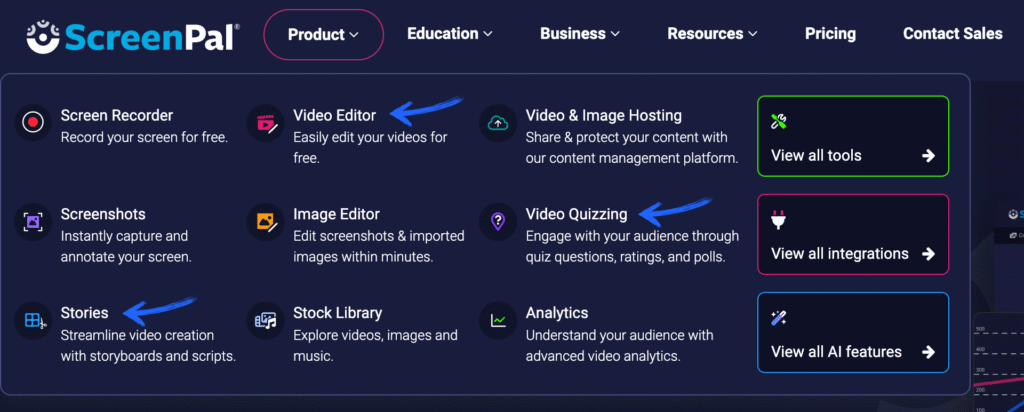
Task: Click the Screen Recorder record icon
Action: coord(33,123)
